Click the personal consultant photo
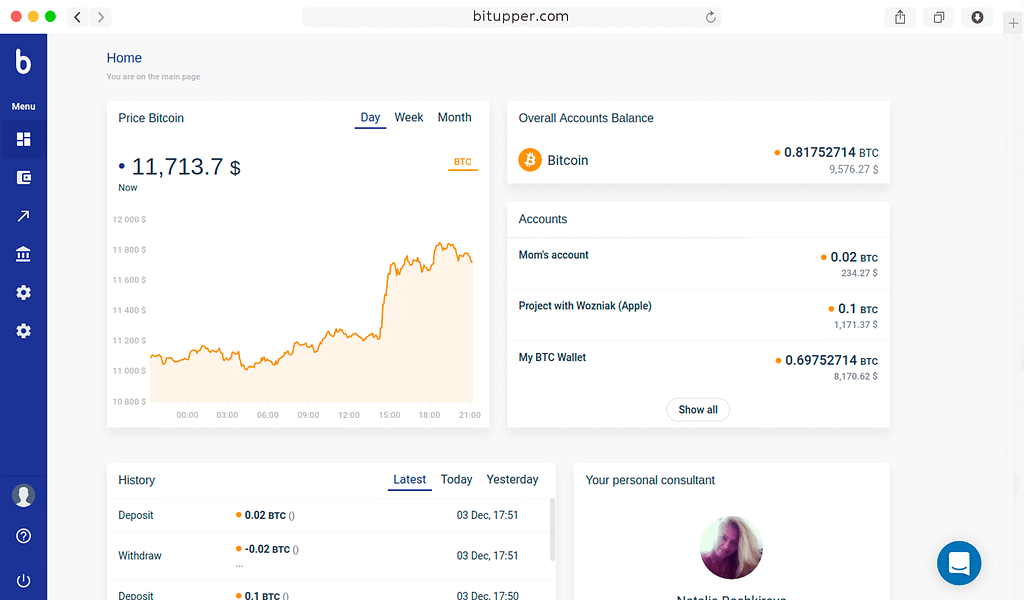 pyautogui.click(x=731, y=547)
